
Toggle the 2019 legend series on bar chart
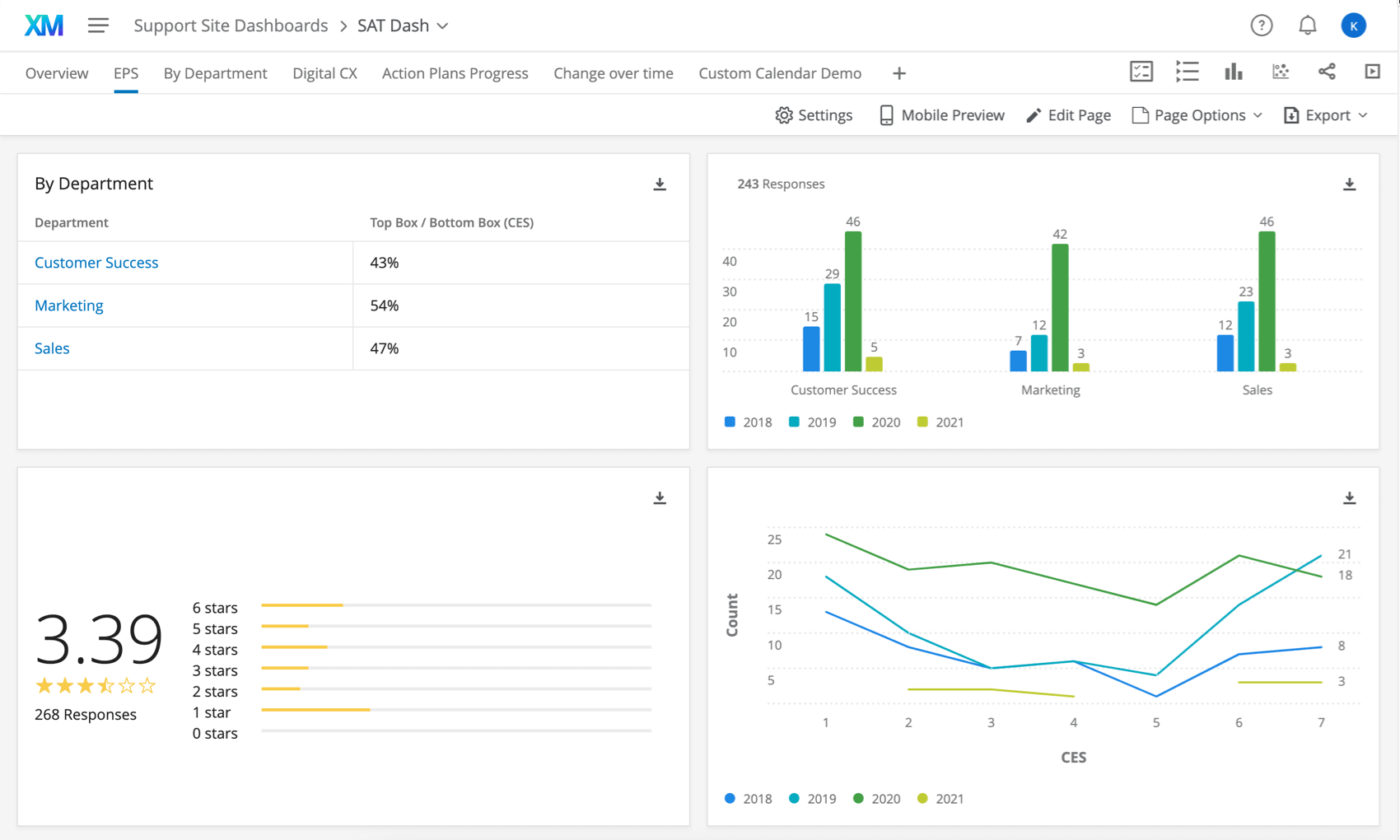812,422
